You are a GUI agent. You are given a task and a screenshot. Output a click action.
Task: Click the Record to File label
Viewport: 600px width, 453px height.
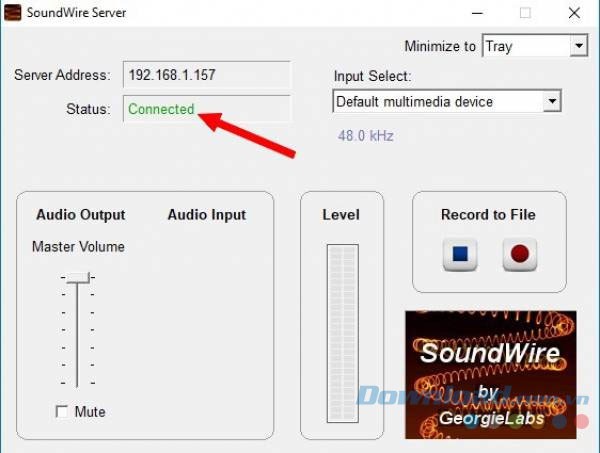coord(488,215)
